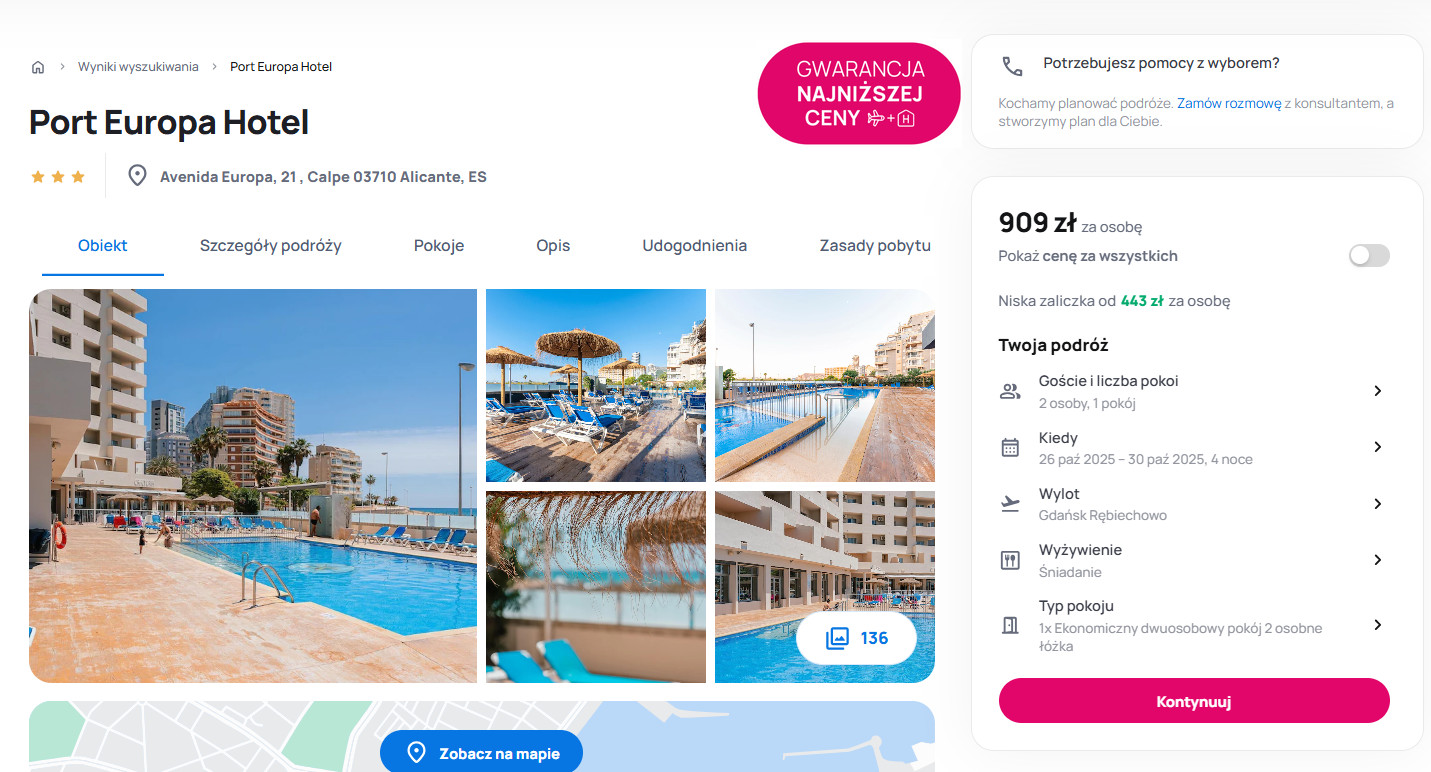Open the large pool photo thumbnail
The width and height of the screenshot is (1431, 772).
click(253, 486)
